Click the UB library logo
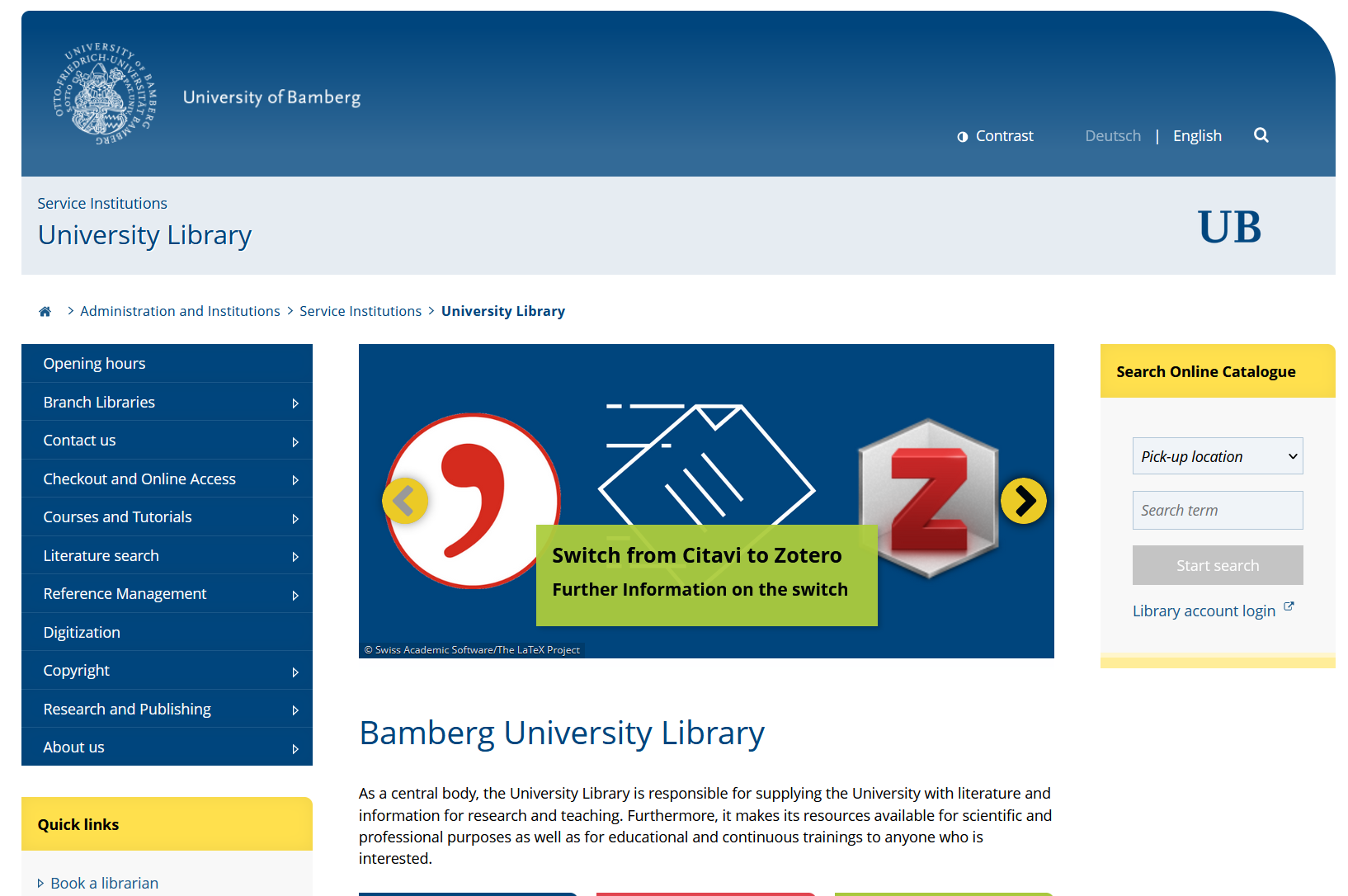 click(x=1229, y=226)
